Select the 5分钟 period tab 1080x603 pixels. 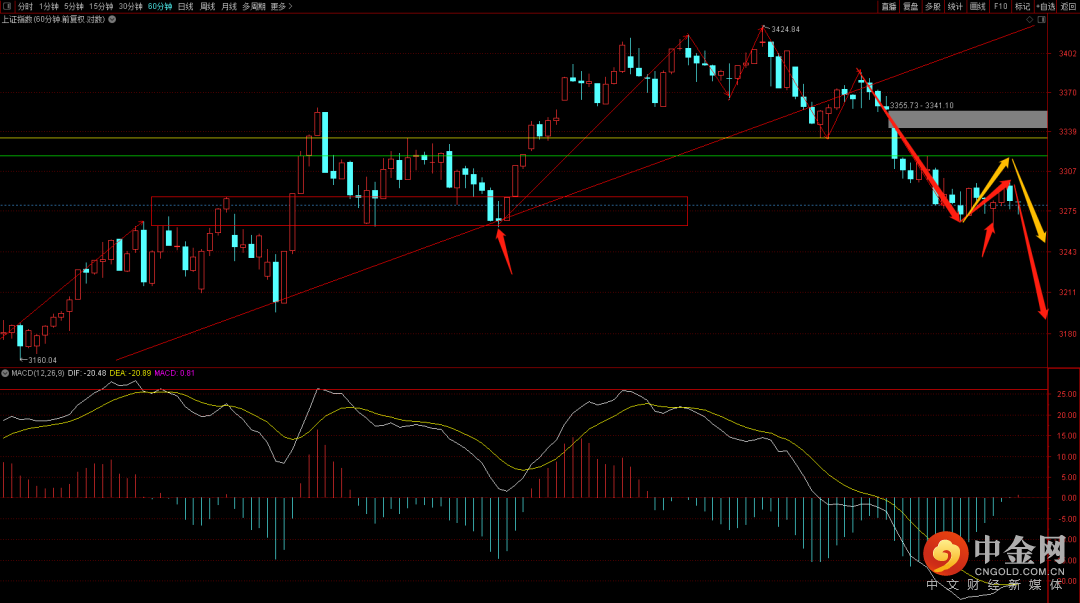(74, 6)
